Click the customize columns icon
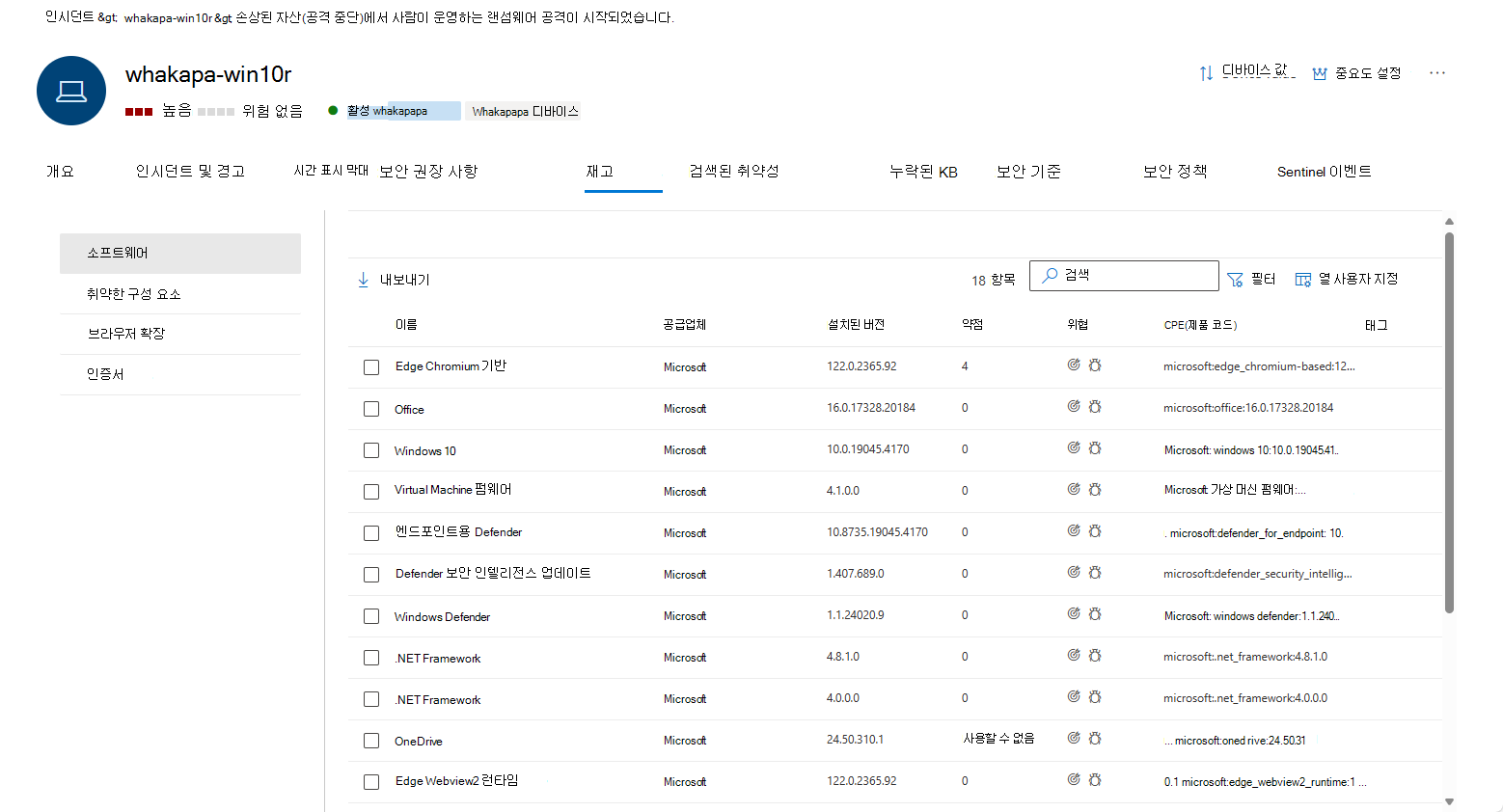The image size is (1503, 812). point(1303,280)
